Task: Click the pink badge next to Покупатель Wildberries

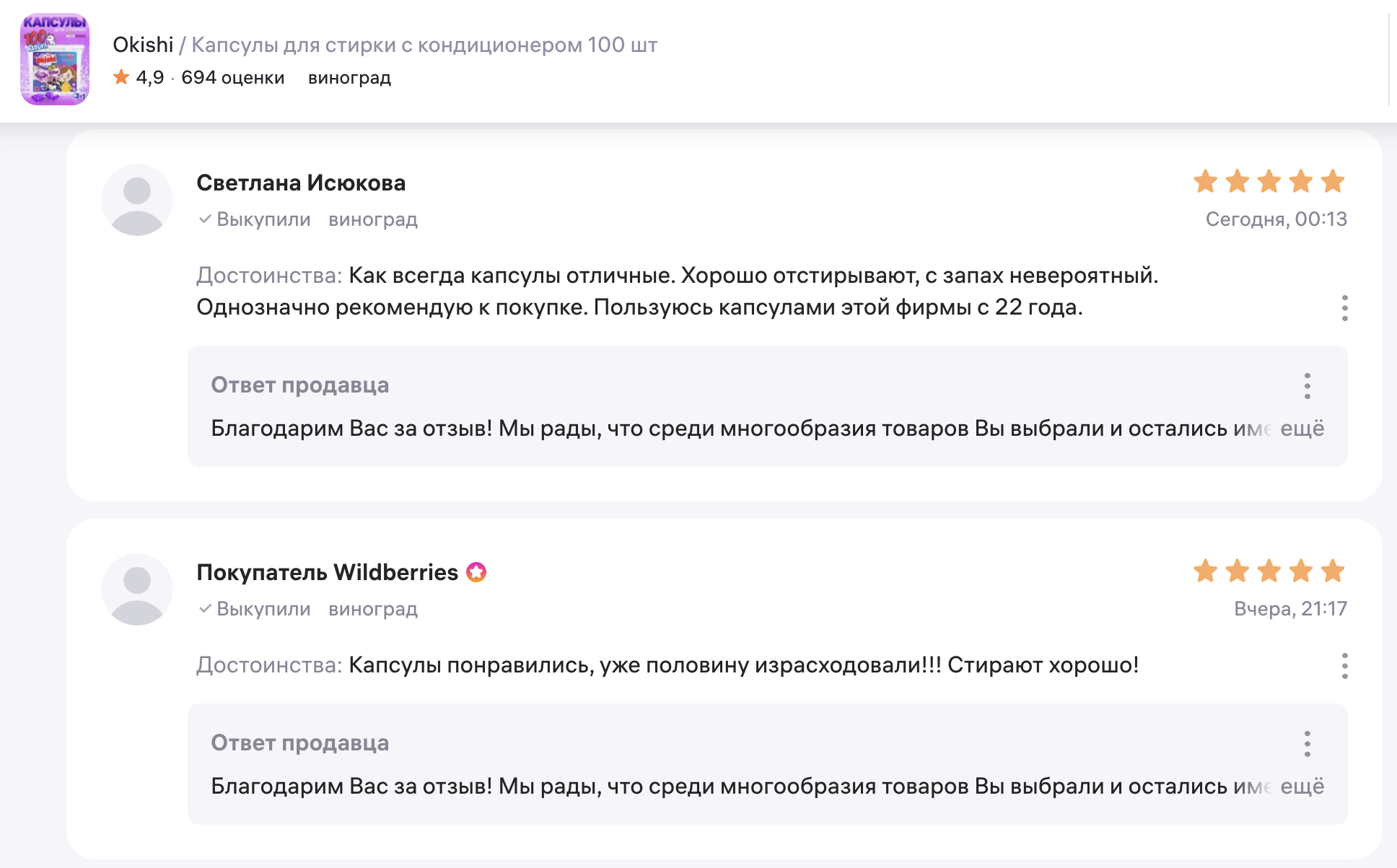Action: coord(476,572)
